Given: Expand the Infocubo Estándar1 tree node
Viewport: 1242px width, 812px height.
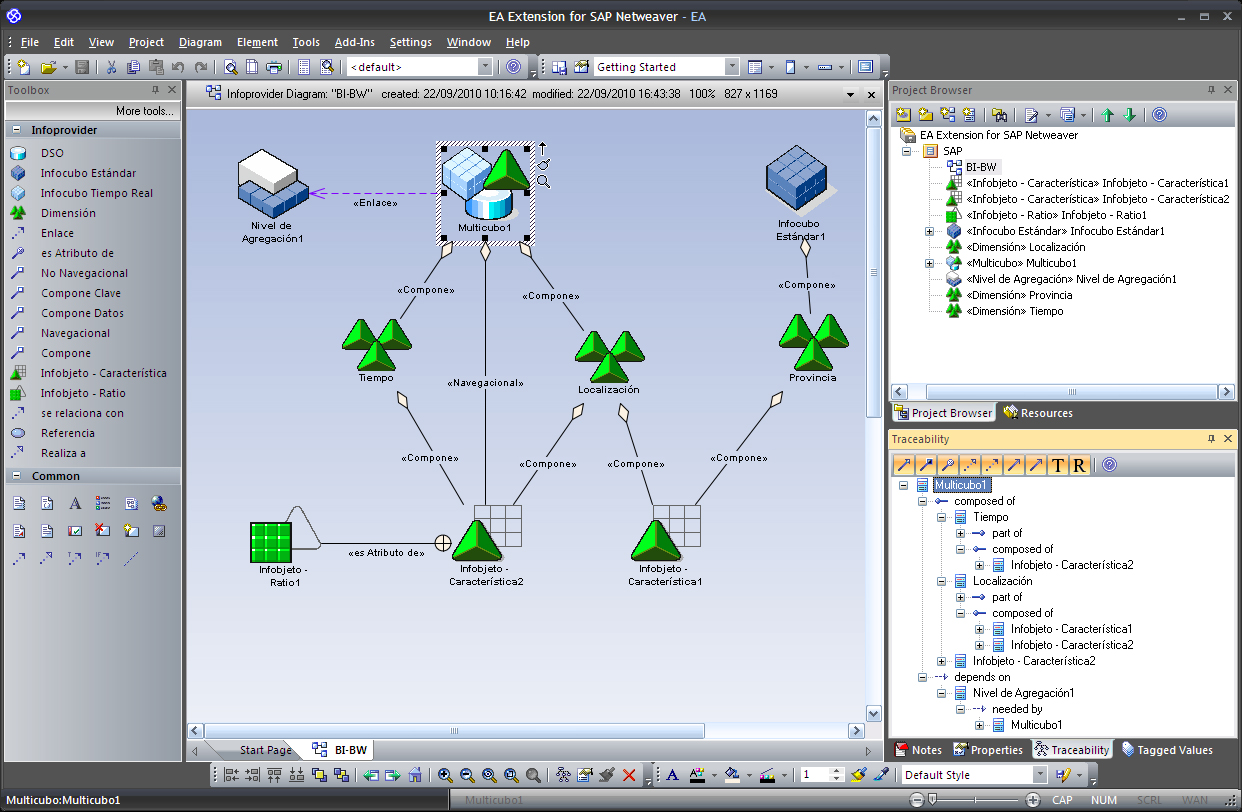Looking at the screenshot, I should click(929, 231).
